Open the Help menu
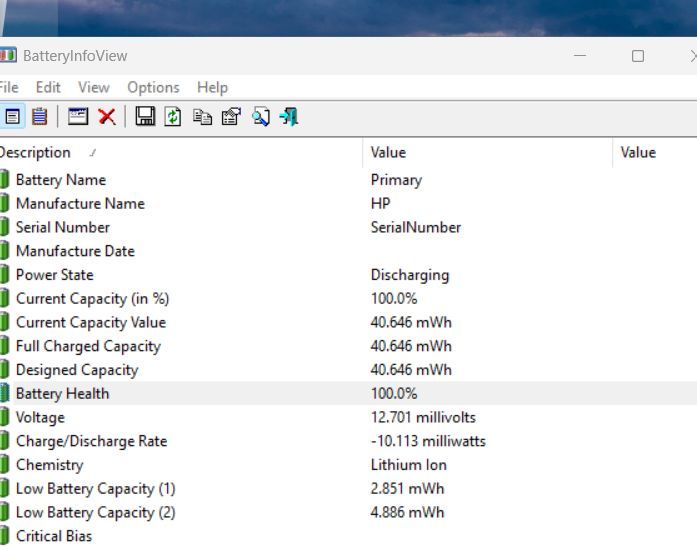The width and height of the screenshot is (697, 548). click(x=212, y=87)
